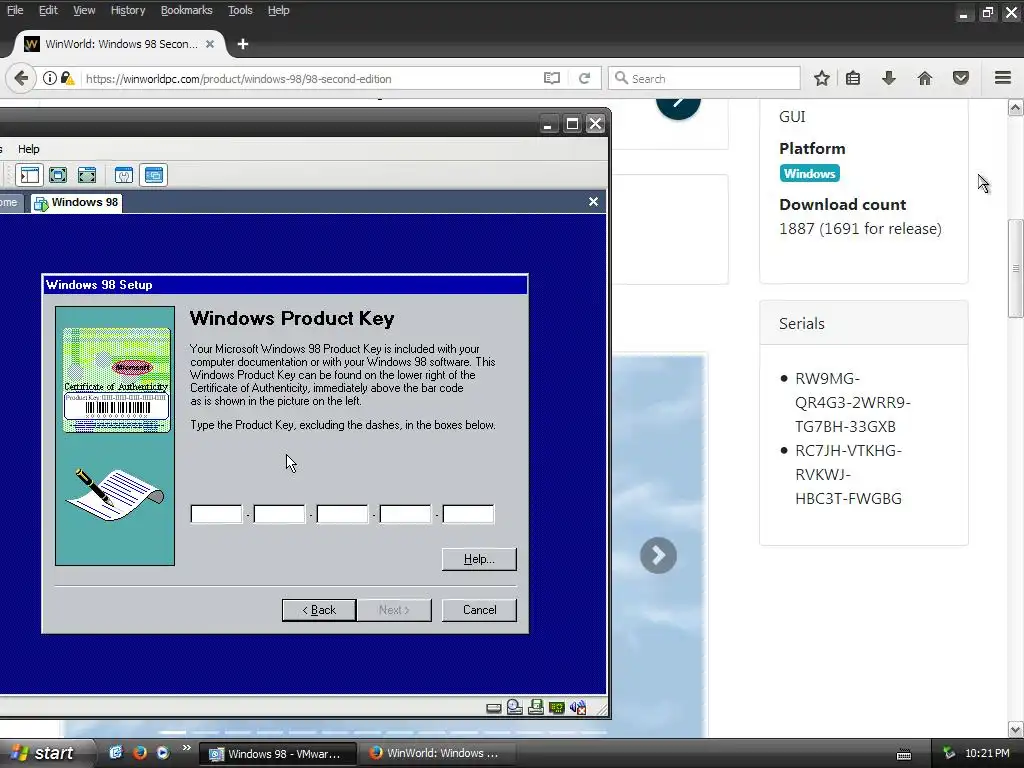This screenshot has width=1024, height=768.
Task: Click the Cancel button in Setup
Action: point(479,610)
